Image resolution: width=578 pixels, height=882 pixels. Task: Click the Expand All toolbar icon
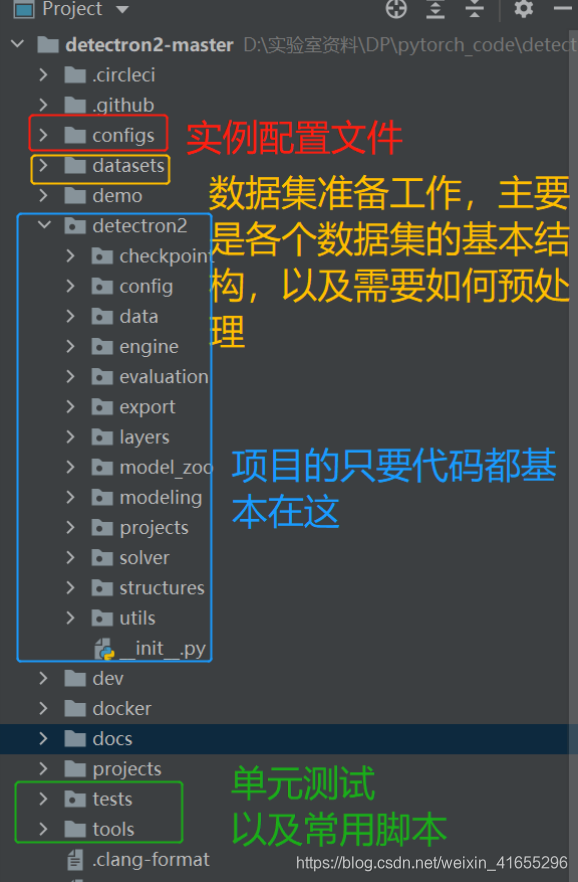coord(435,10)
